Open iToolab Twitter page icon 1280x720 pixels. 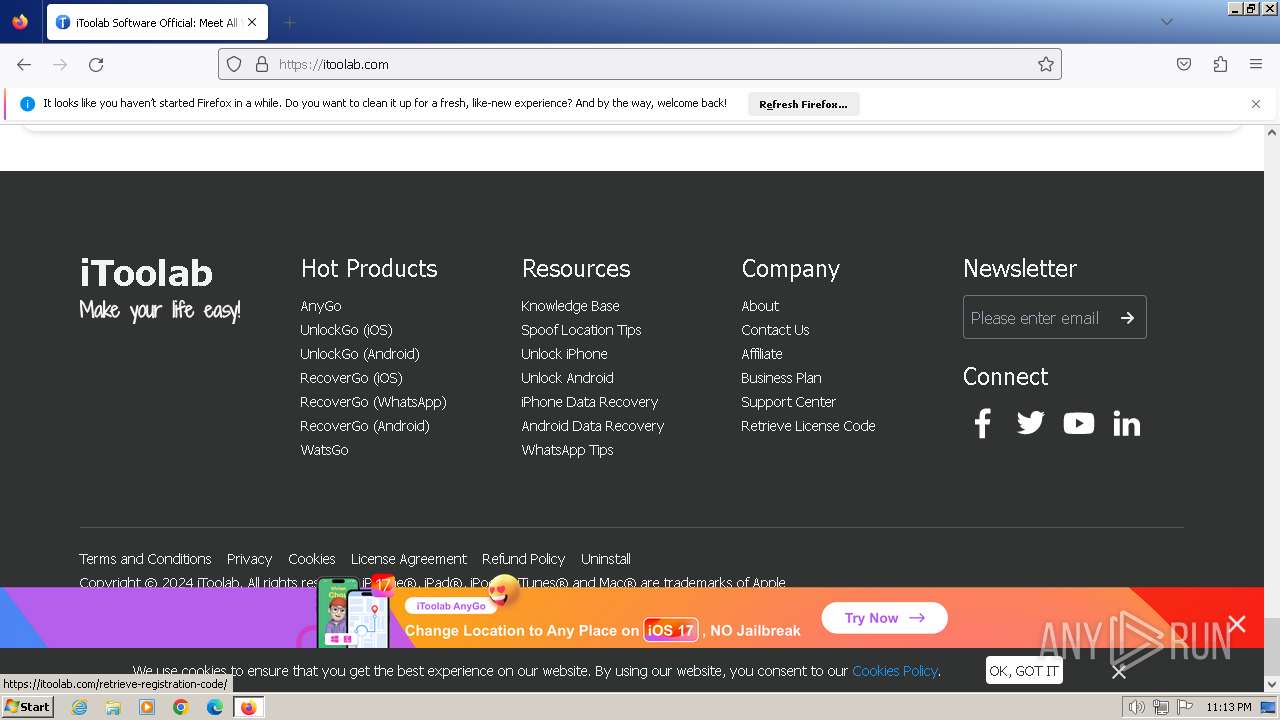pos(1030,423)
